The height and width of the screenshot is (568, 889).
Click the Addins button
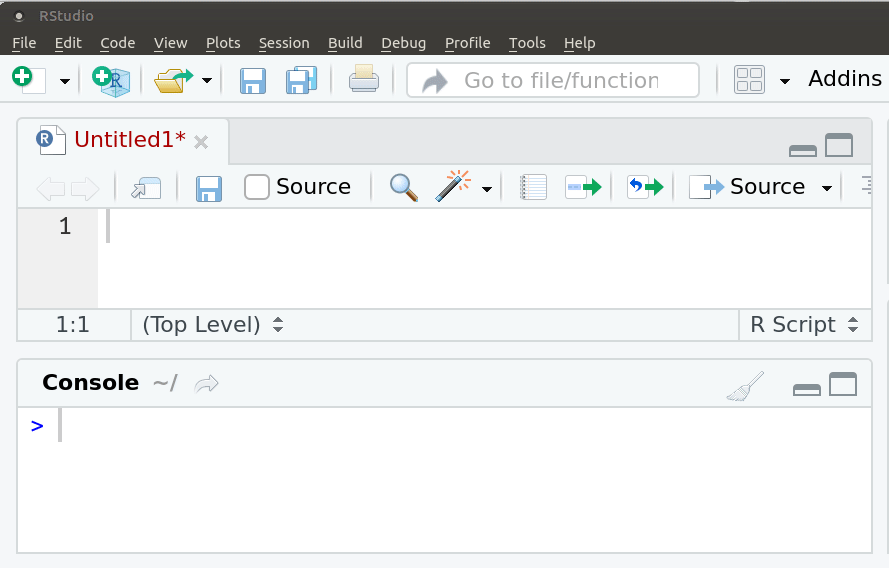(x=845, y=79)
